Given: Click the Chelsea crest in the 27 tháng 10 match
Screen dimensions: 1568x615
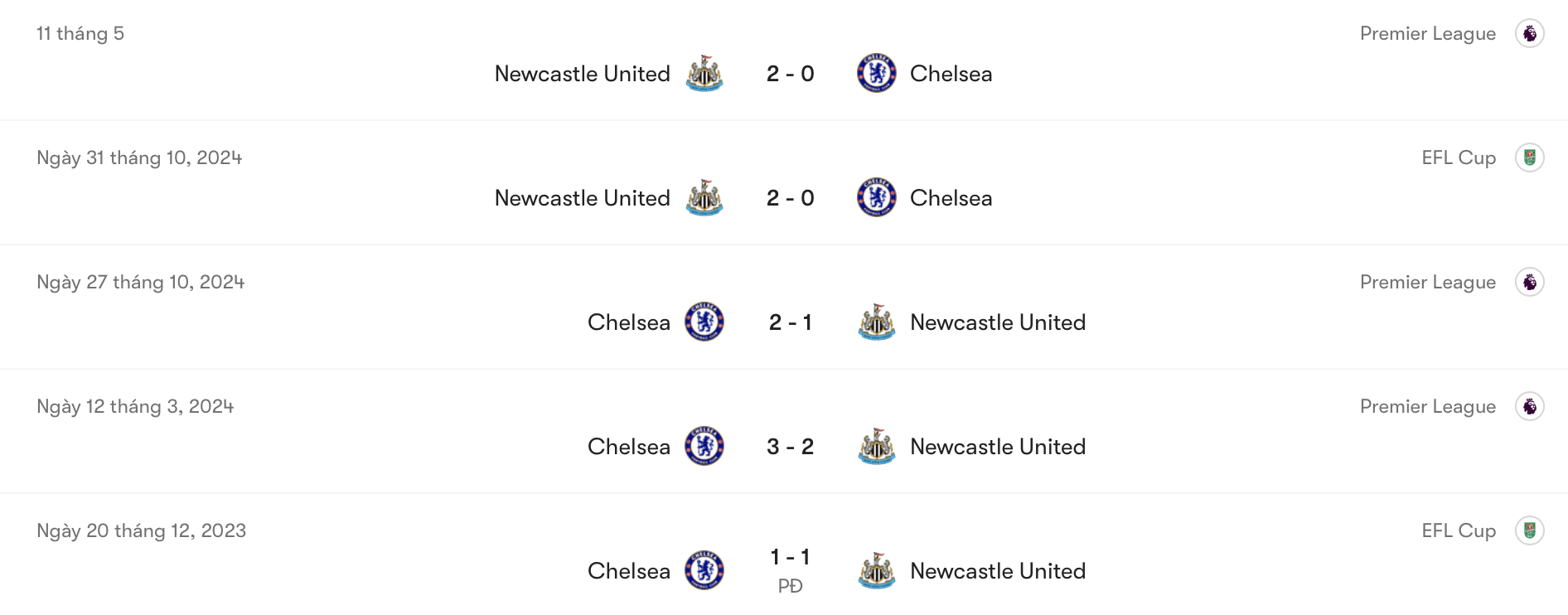Looking at the screenshot, I should click(704, 322).
